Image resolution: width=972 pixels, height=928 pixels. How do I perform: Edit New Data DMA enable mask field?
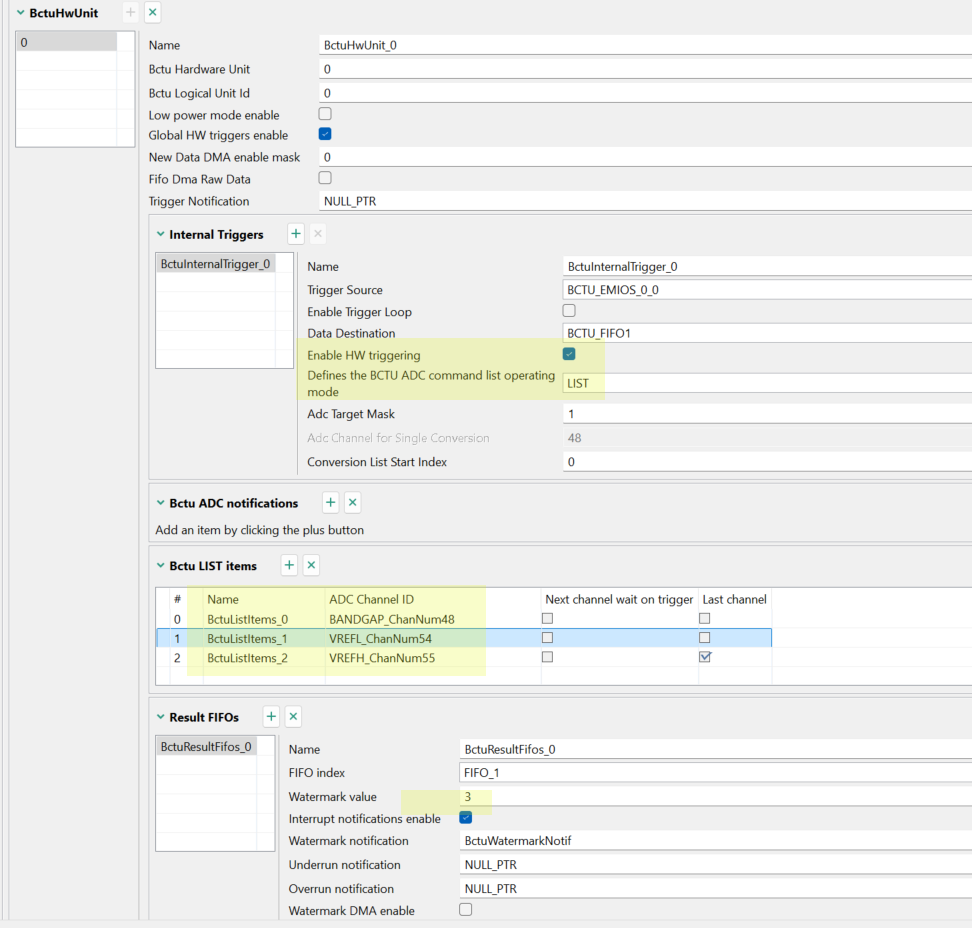tap(645, 157)
